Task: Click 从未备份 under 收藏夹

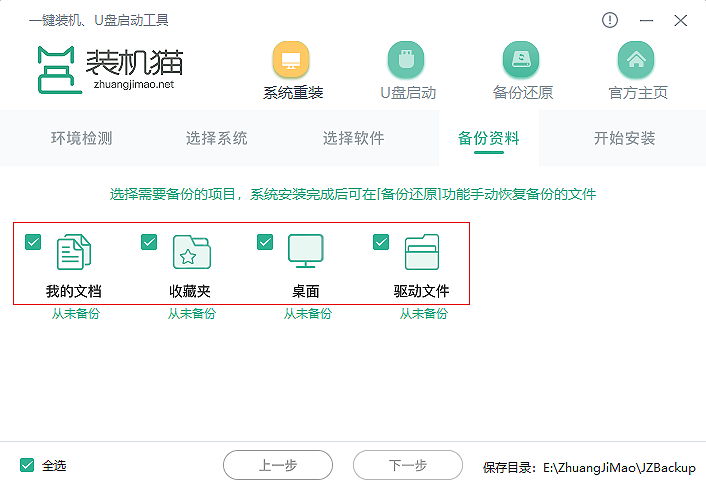Action: (192, 313)
